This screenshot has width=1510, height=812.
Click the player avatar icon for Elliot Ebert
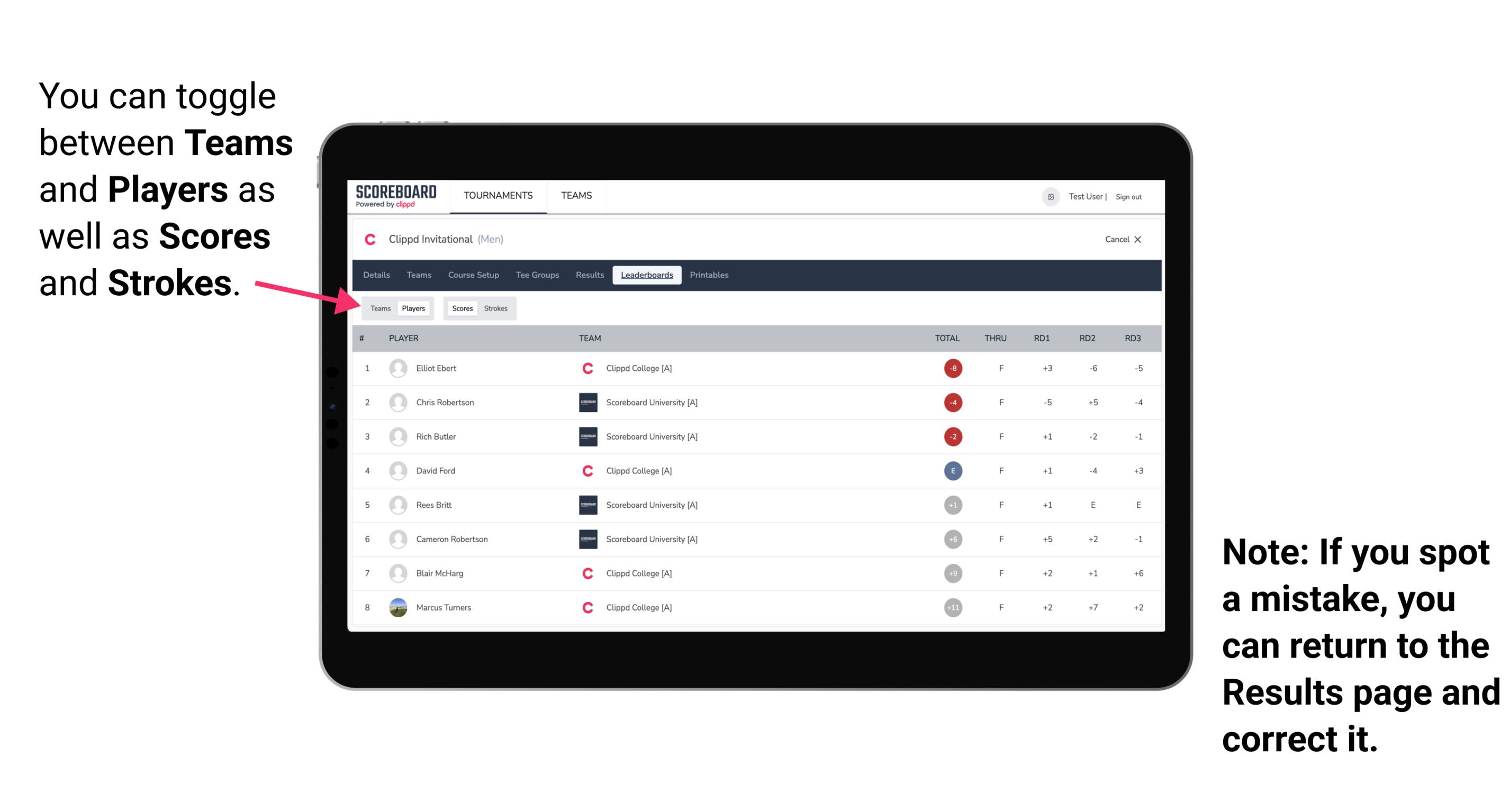(395, 368)
